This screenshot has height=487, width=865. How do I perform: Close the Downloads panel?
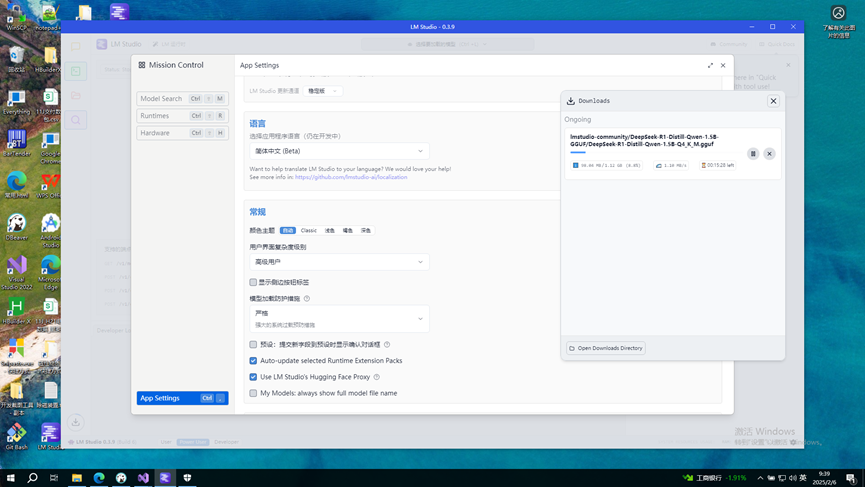[773, 101]
